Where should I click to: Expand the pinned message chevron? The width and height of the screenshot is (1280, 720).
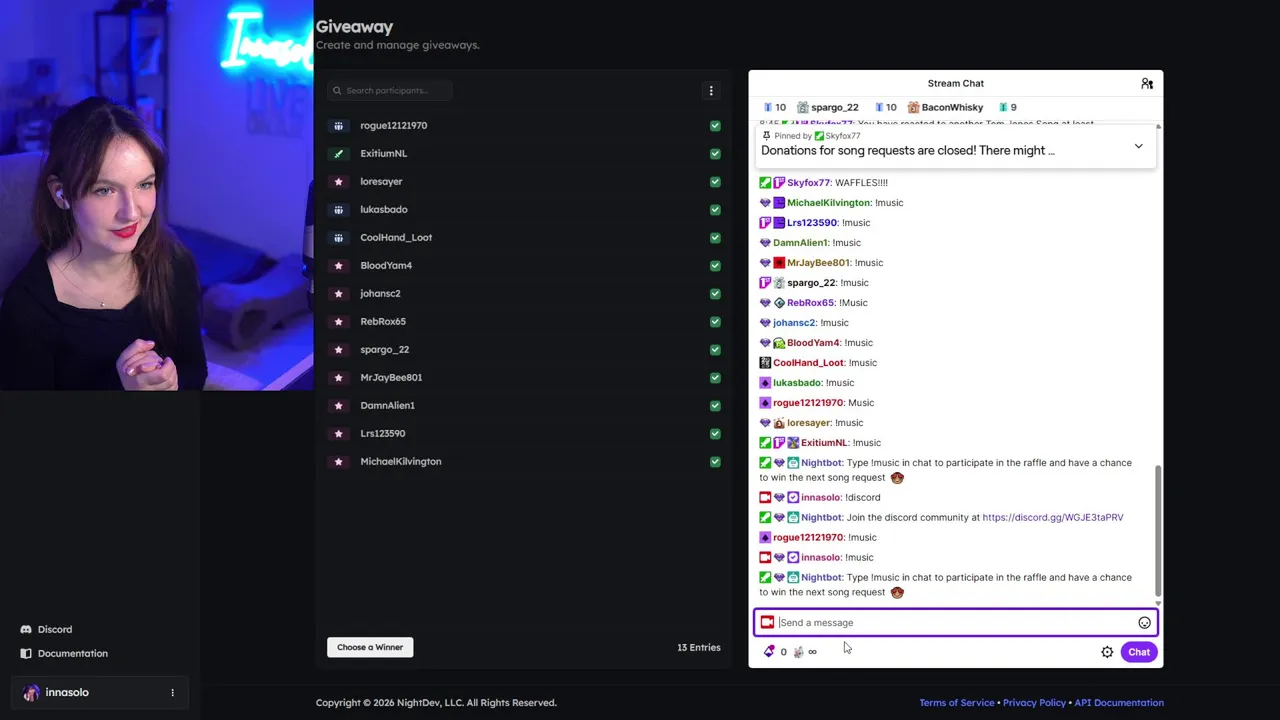[1138, 146]
